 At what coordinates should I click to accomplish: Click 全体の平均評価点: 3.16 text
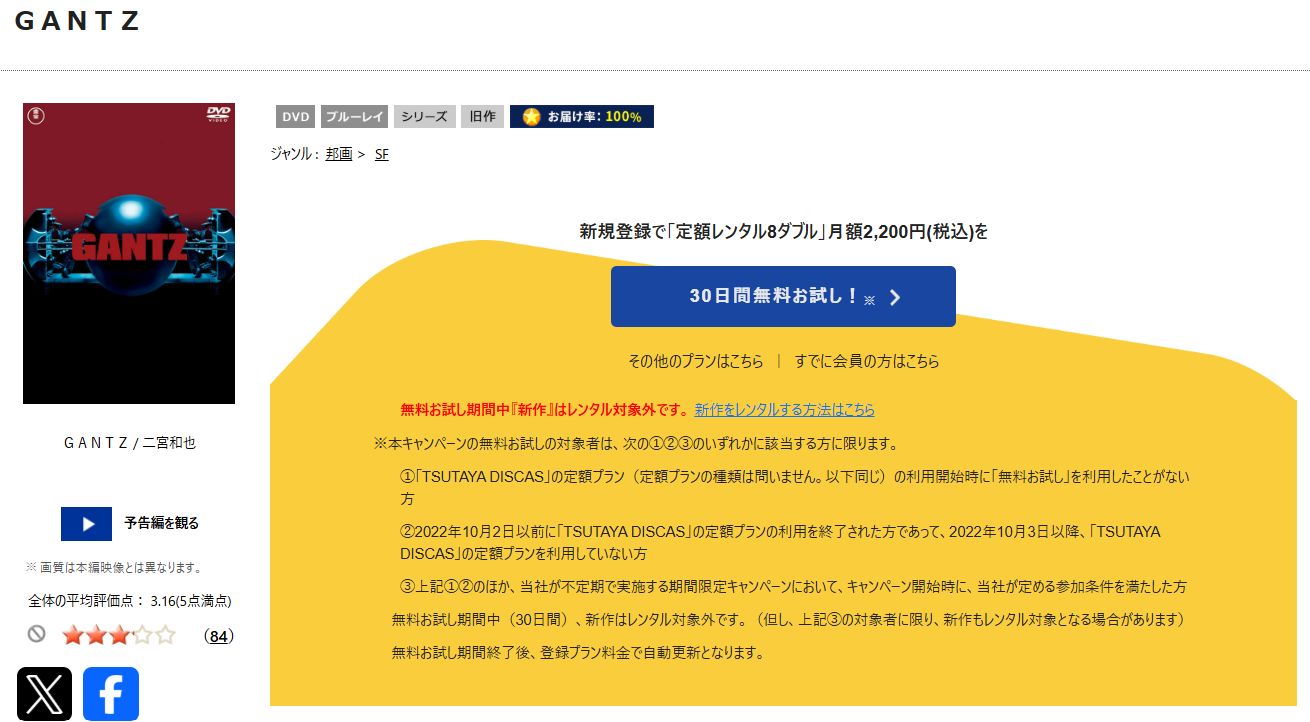point(130,601)
